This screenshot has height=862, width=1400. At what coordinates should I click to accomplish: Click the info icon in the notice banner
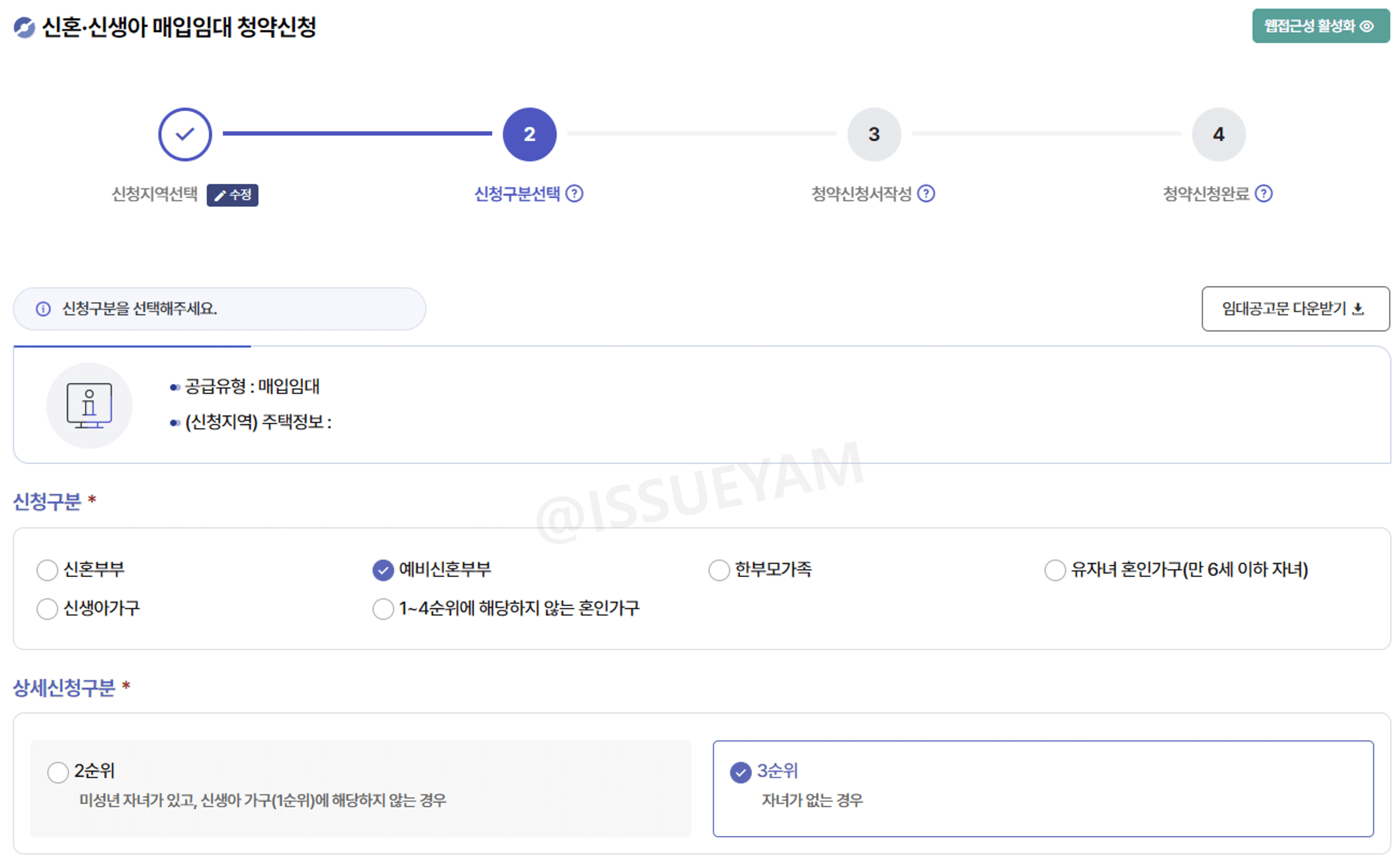tap(43, 308)
